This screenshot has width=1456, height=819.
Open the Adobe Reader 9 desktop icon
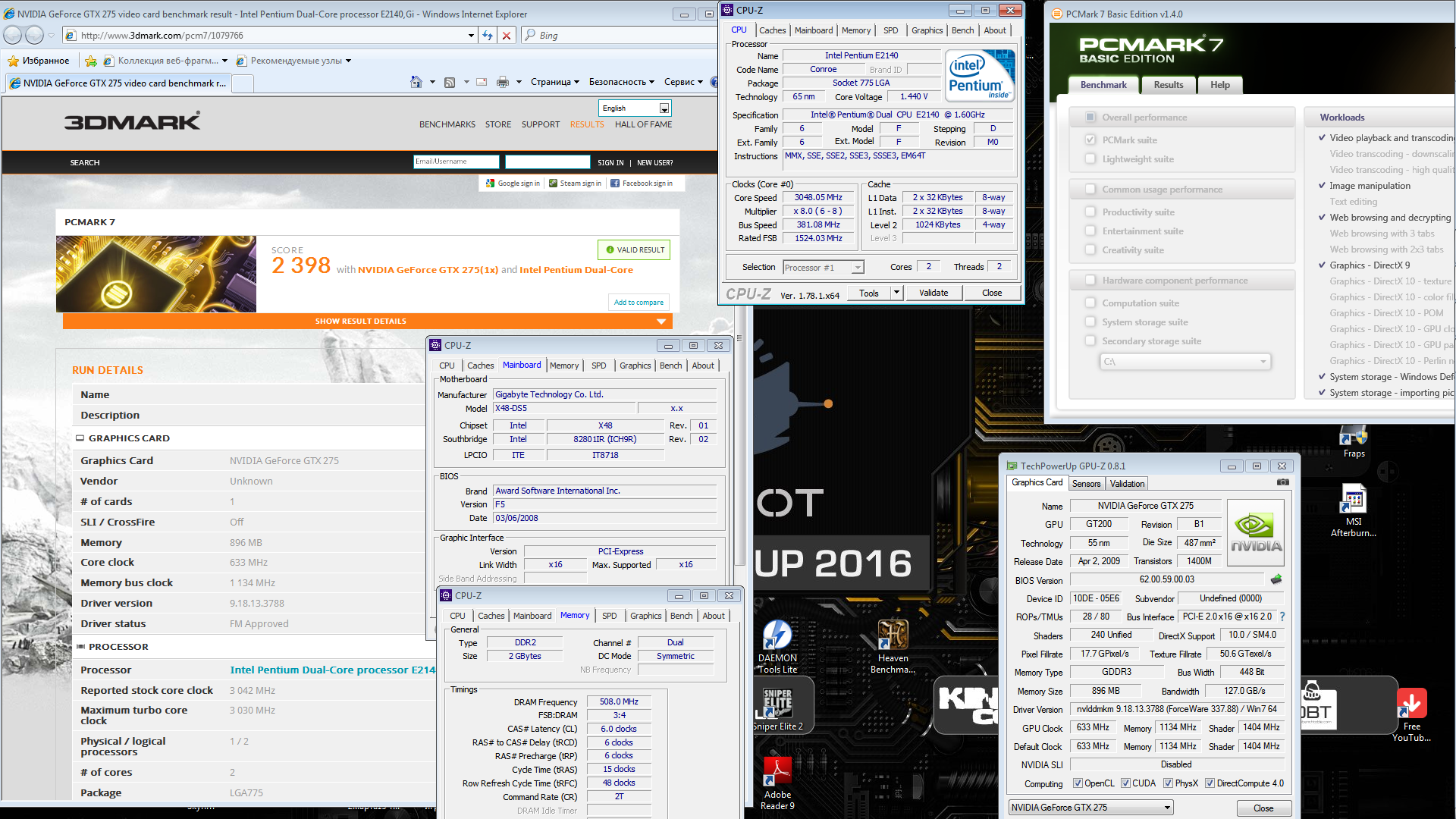click(777, 783)
